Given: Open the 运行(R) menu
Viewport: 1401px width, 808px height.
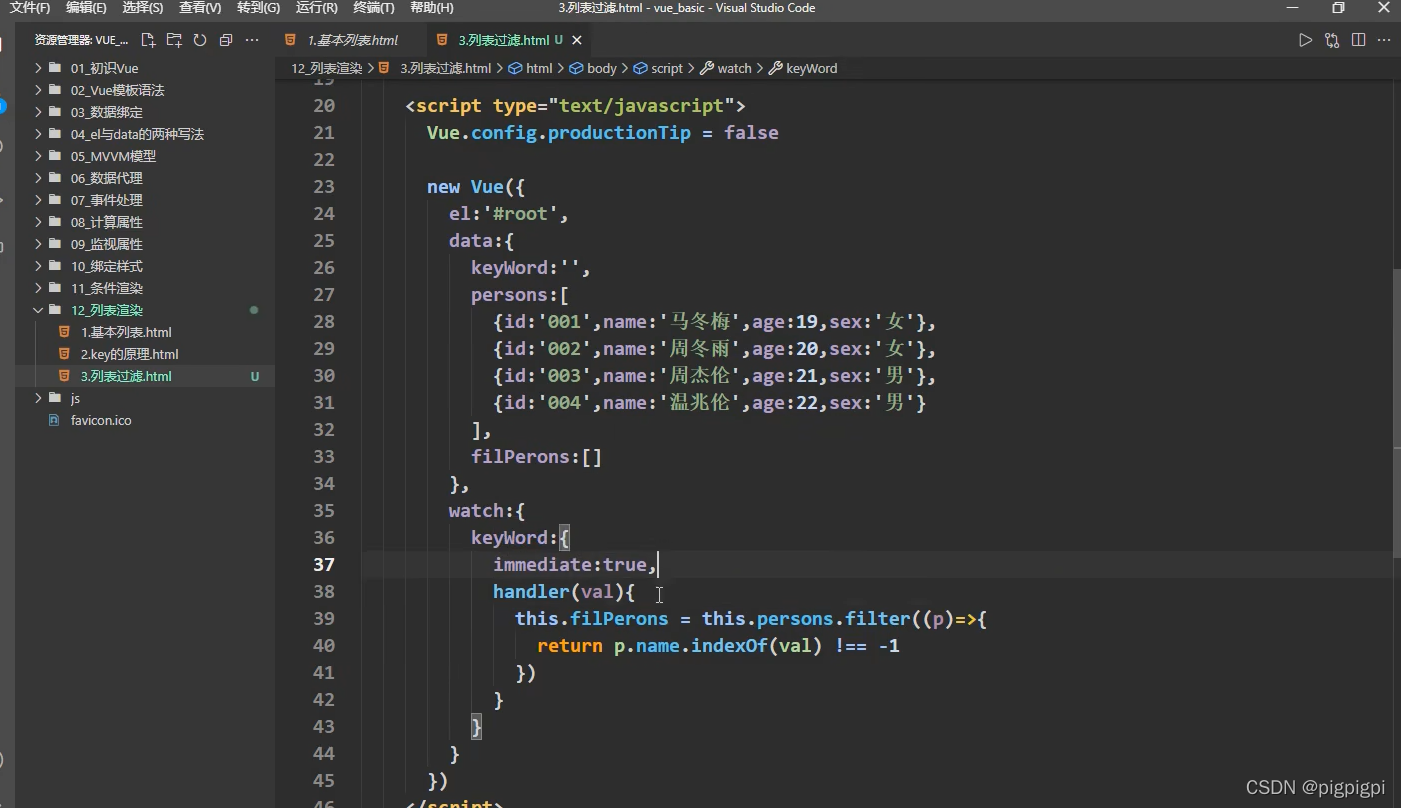Looking at the screenshot, I should [x=316, y=8].
